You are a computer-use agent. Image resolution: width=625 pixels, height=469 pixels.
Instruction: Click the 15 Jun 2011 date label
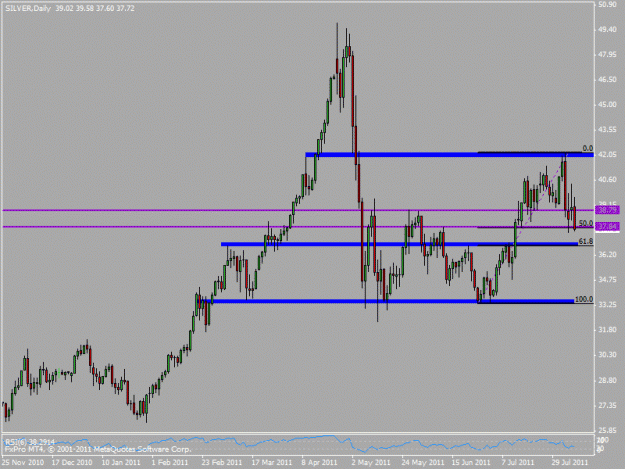[x=471, y=463]
